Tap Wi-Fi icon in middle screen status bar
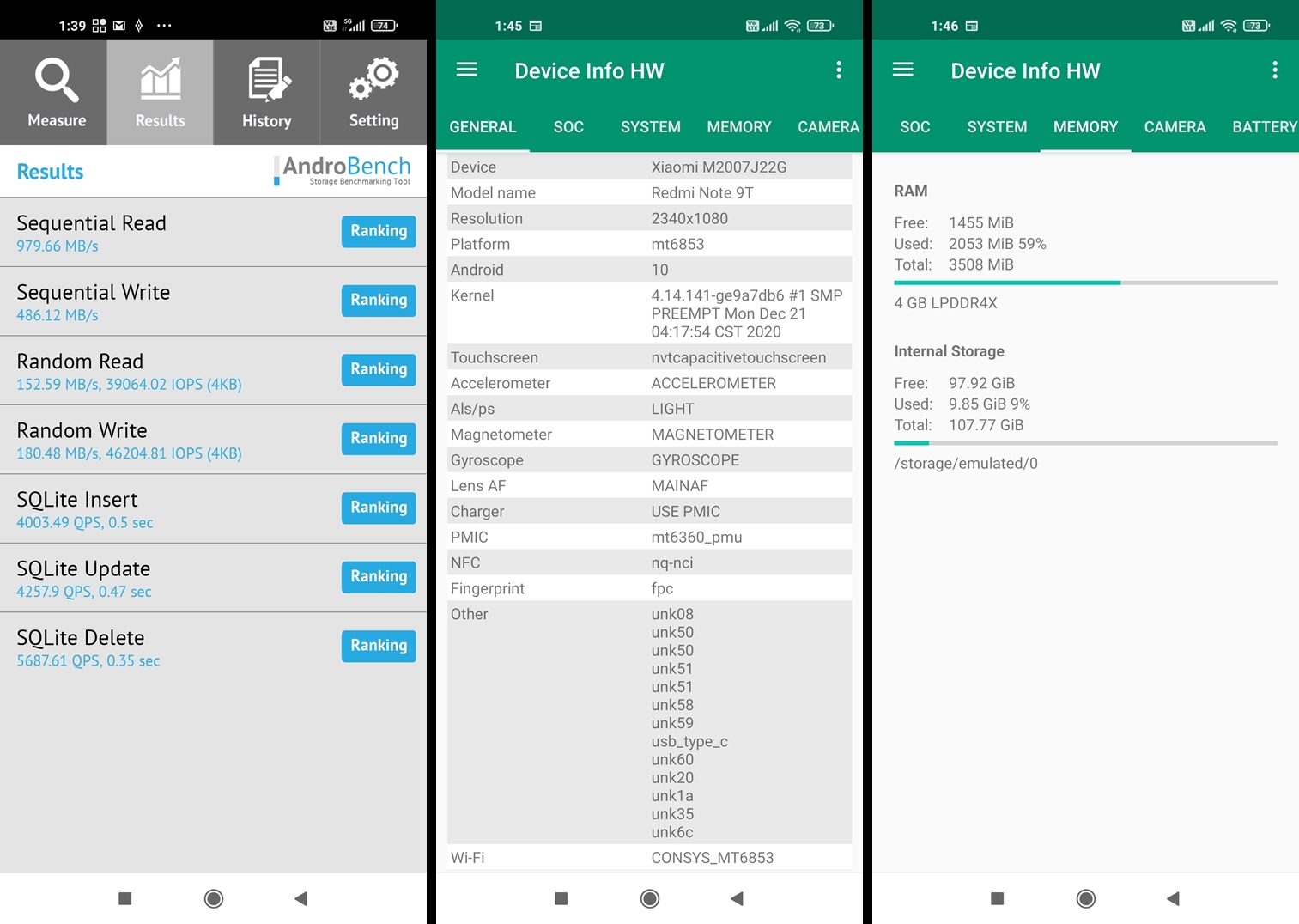Screen dimensions: 1299x924 [792, 26]
